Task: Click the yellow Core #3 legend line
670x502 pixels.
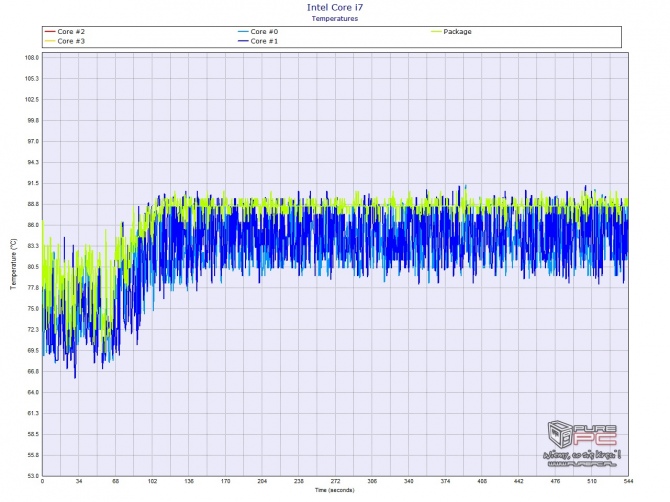Action: [50, 41]
